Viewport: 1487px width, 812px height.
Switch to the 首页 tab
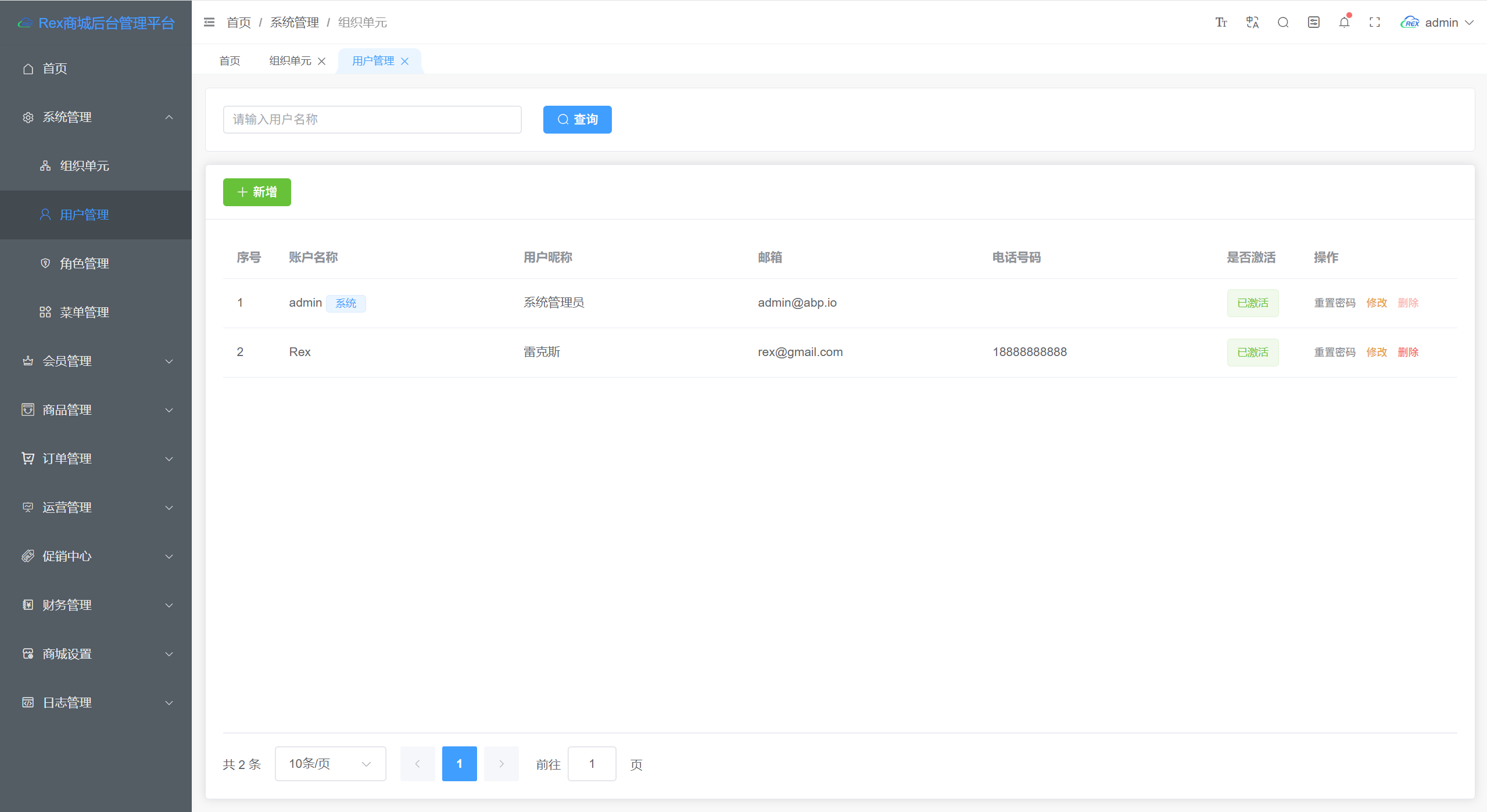[230, 61]
